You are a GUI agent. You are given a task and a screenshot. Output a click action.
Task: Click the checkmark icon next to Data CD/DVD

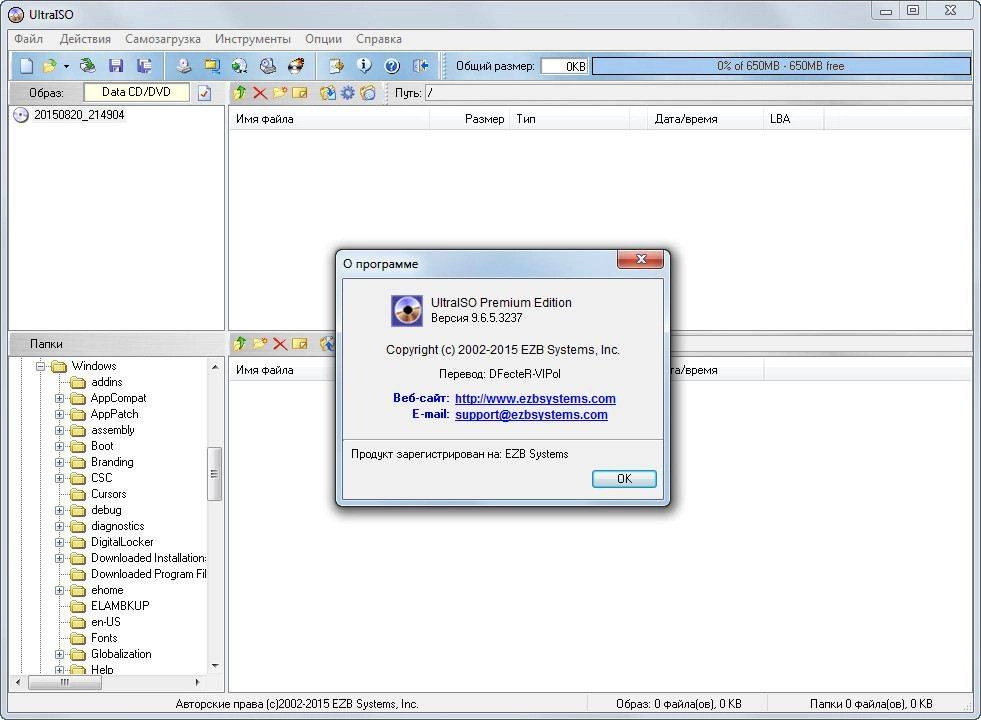click(x=204, y=93)
